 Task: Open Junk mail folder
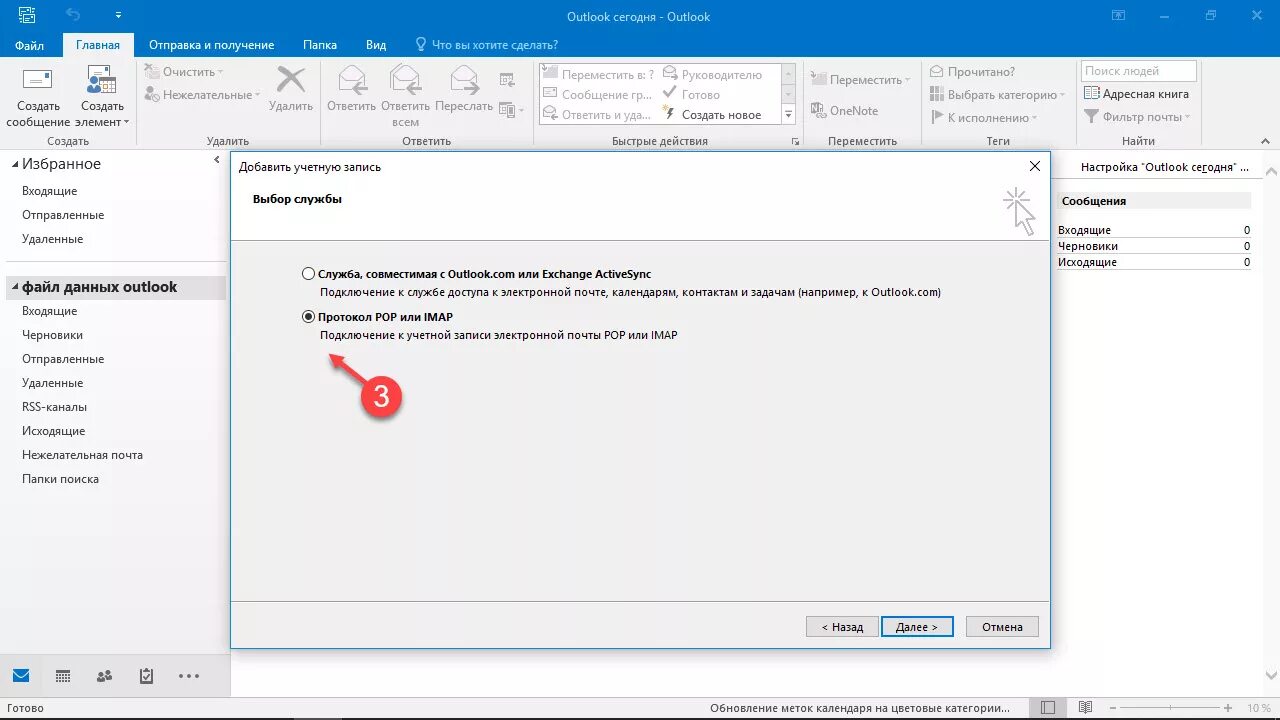click(82, 455)
